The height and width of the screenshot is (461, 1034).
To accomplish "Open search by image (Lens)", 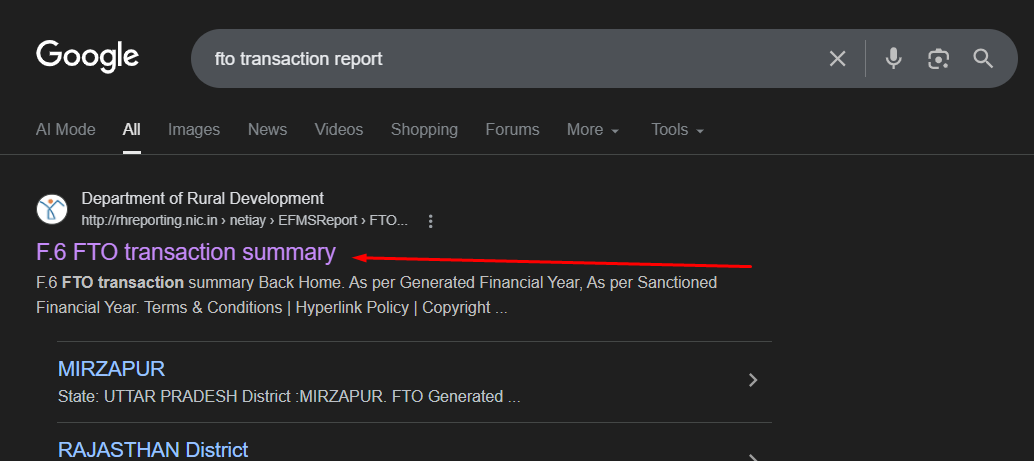I will (x=938, y=59).
